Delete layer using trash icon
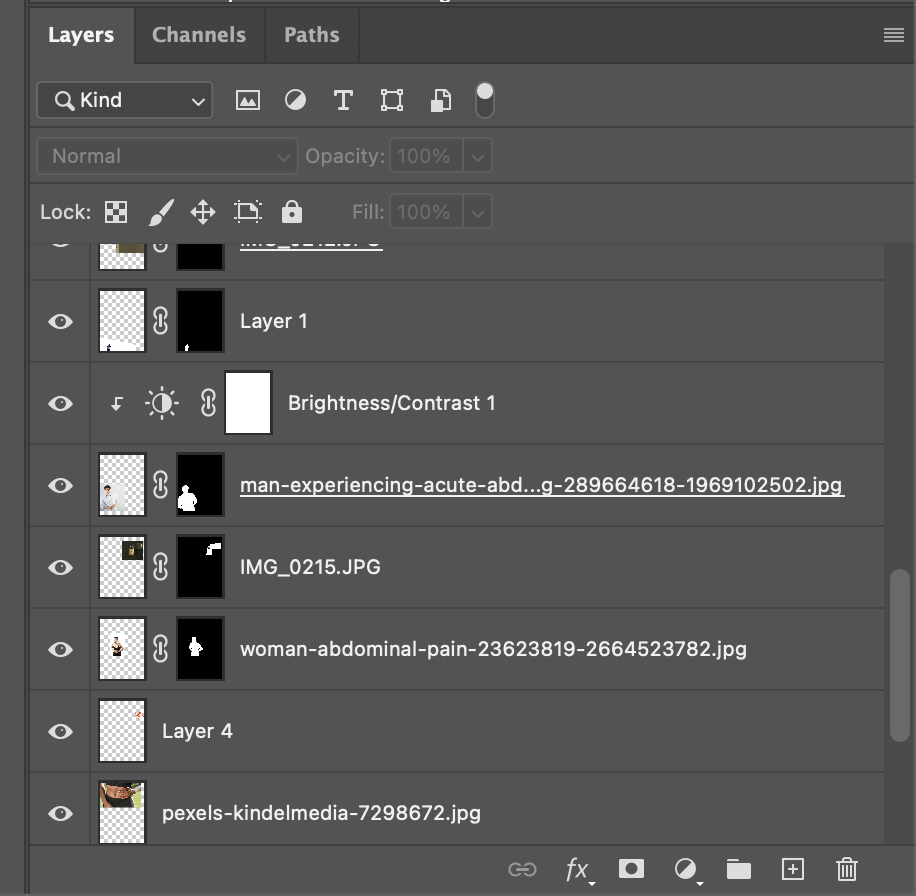 coord(847,869)
